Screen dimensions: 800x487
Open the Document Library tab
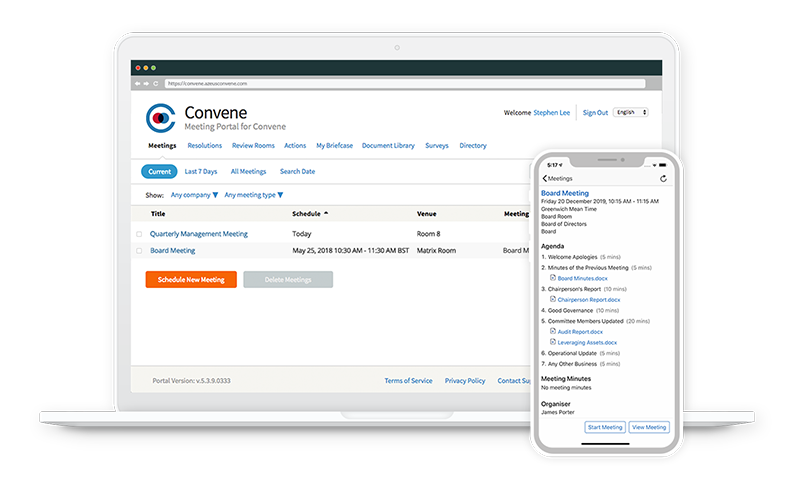388,145
